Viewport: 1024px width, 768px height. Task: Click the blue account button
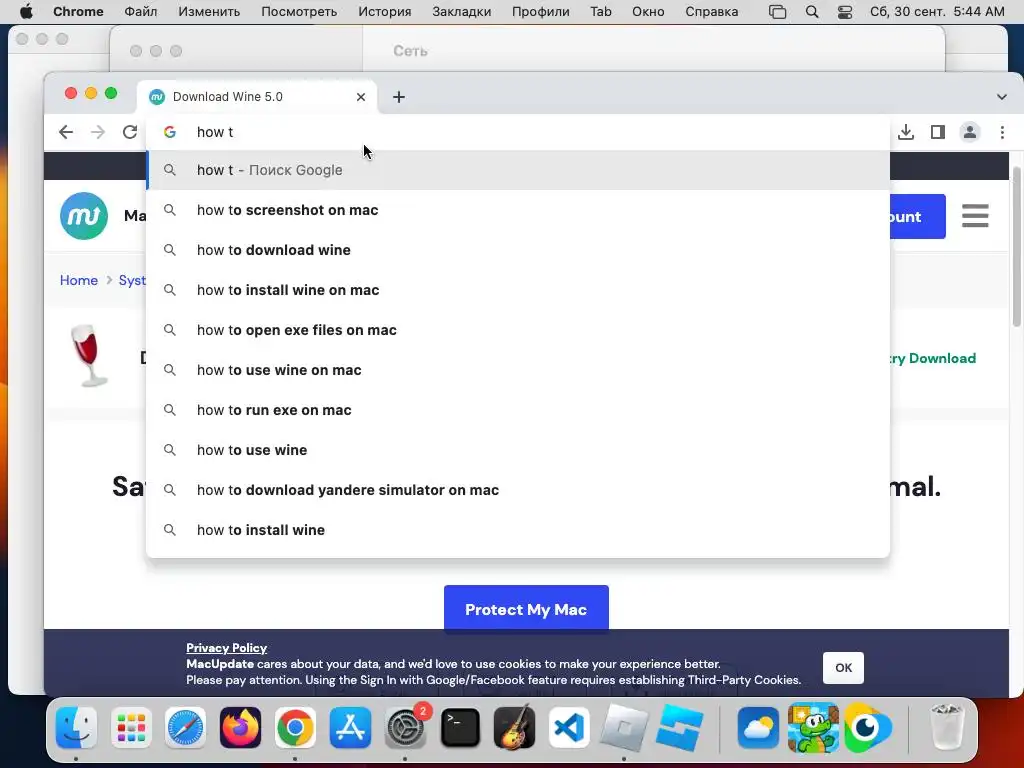918,216
